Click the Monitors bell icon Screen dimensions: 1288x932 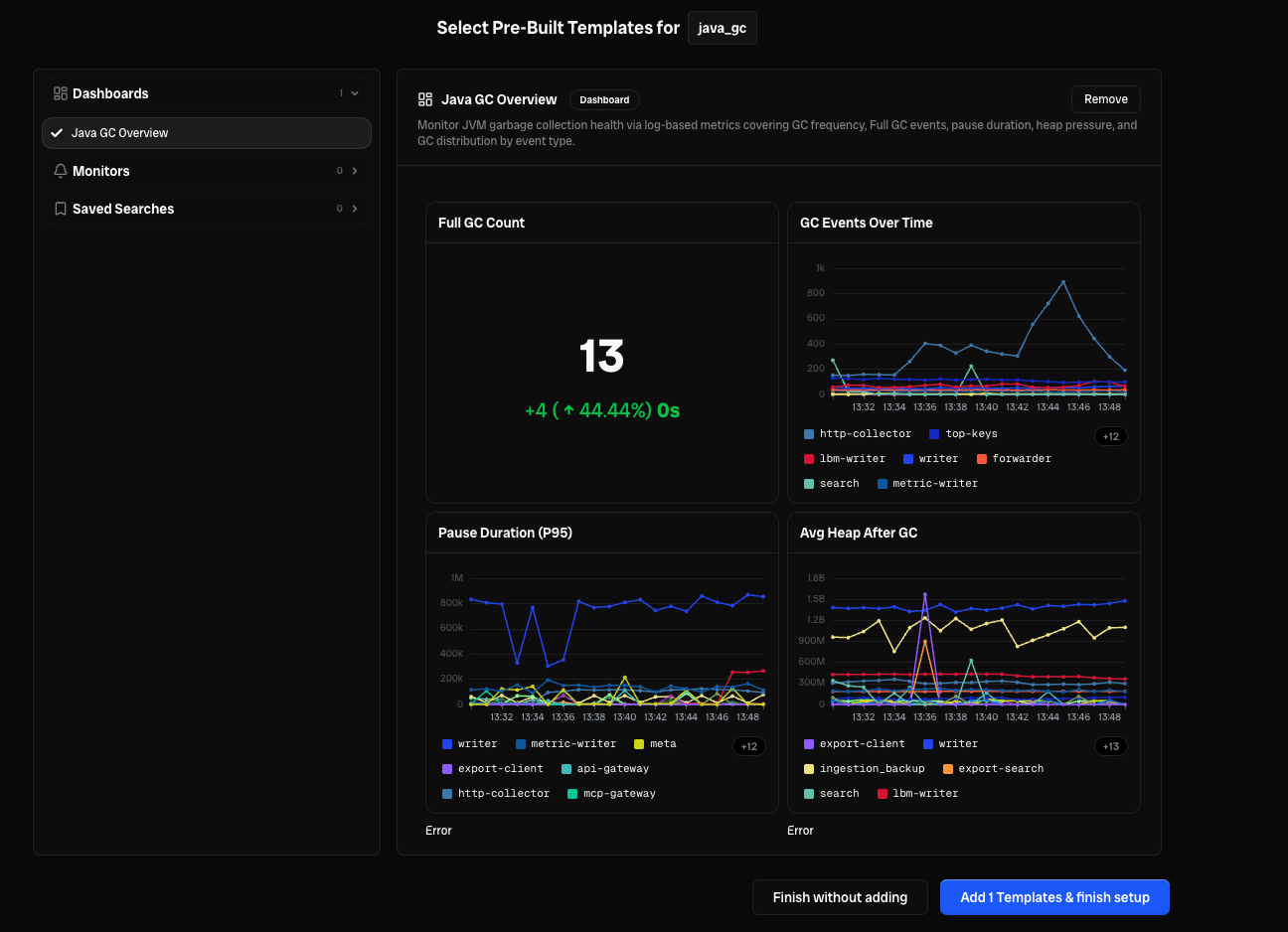pyautogui.click(x=61, y=171)
